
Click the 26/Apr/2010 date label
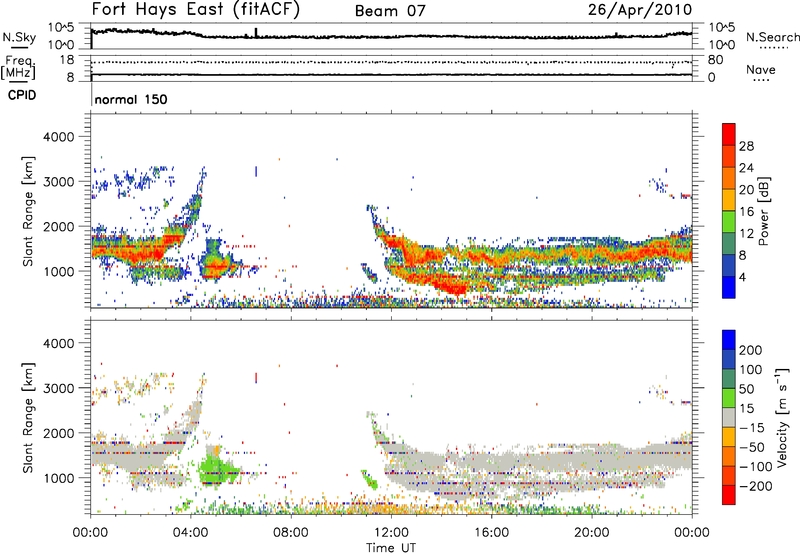click(640, 10)
